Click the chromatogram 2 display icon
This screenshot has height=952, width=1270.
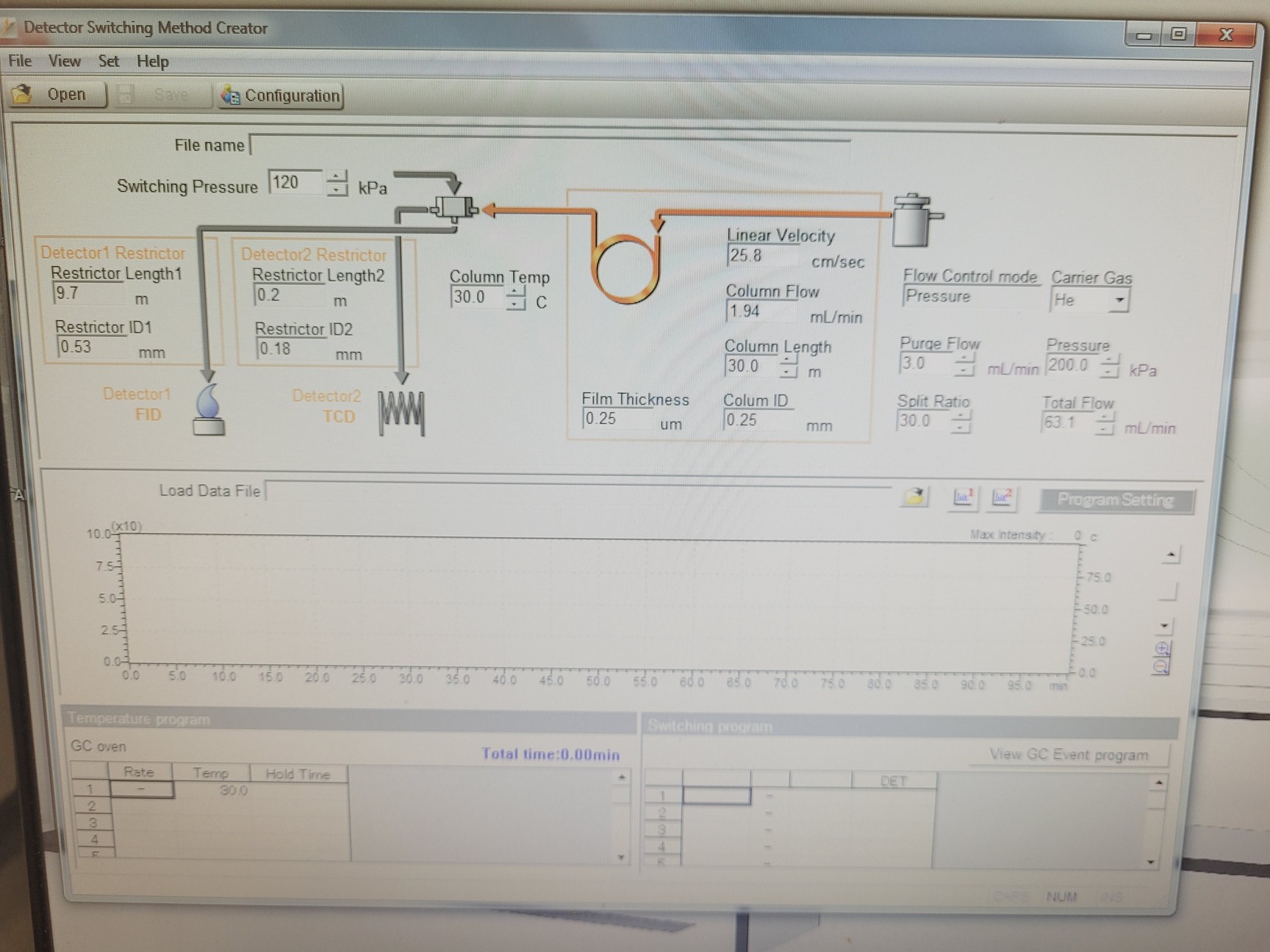1002,498
